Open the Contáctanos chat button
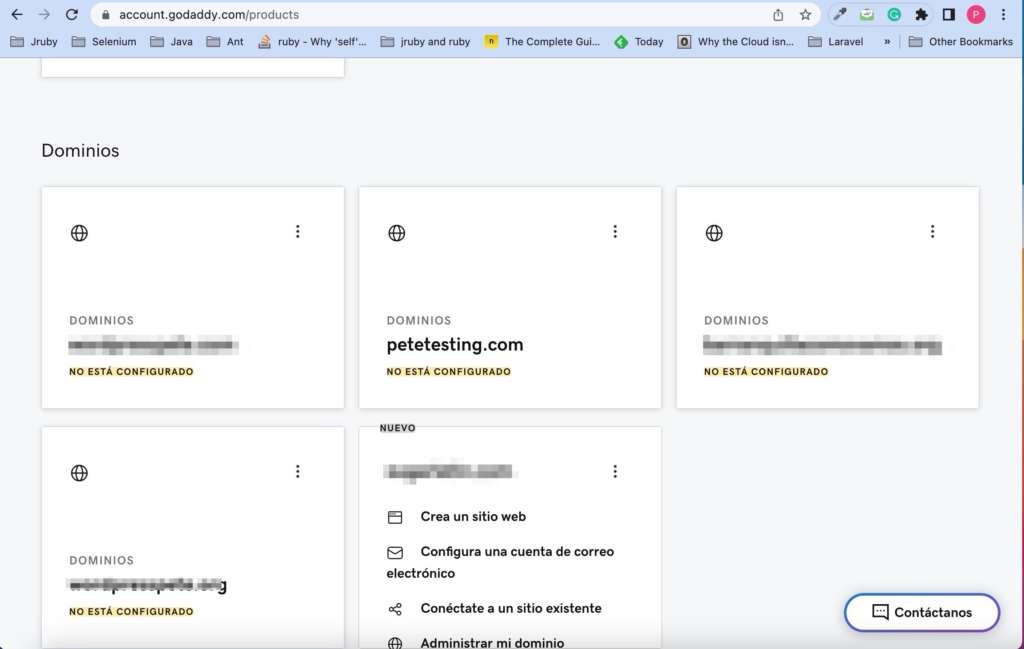This screenshot has width=1024, height=649. click(x=921, y=612)
